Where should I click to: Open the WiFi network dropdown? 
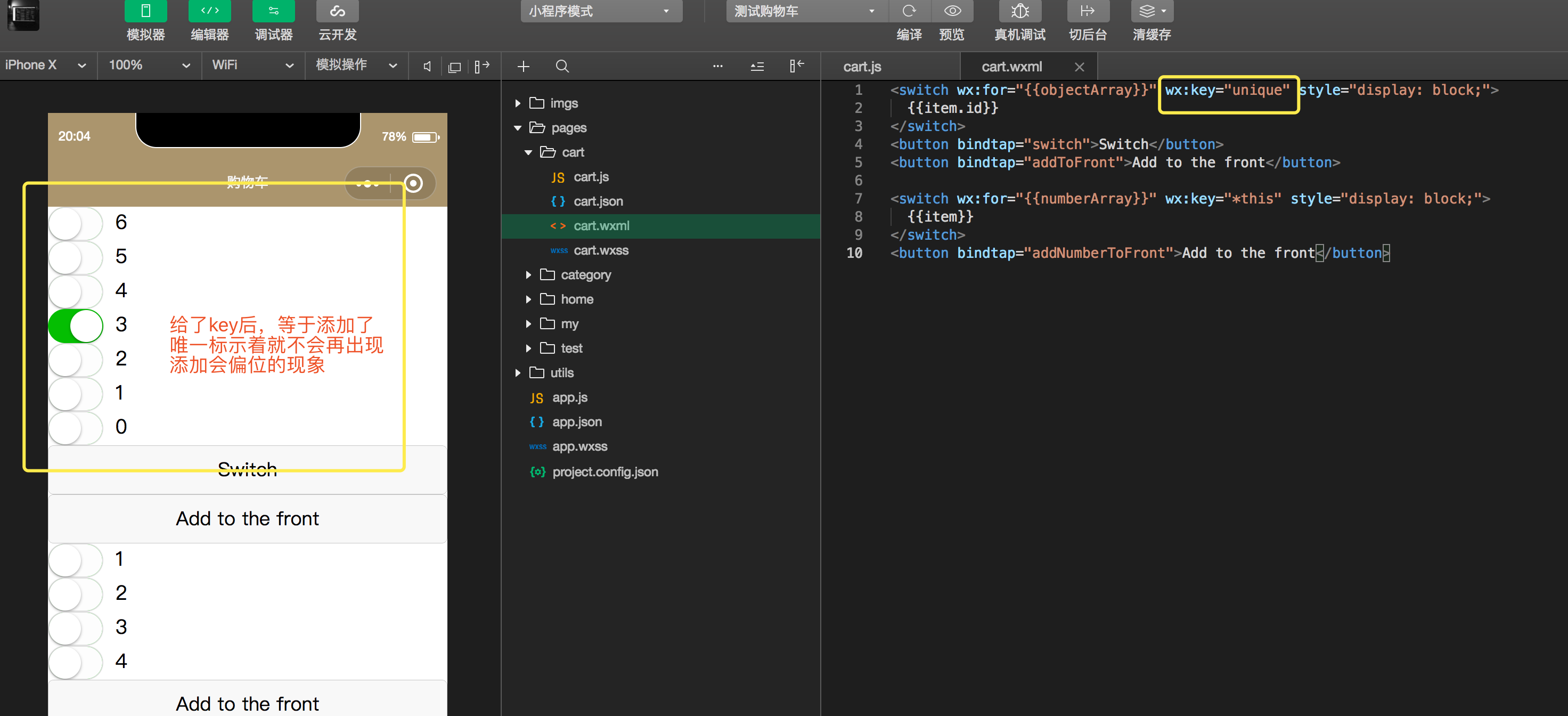[252, 65]
